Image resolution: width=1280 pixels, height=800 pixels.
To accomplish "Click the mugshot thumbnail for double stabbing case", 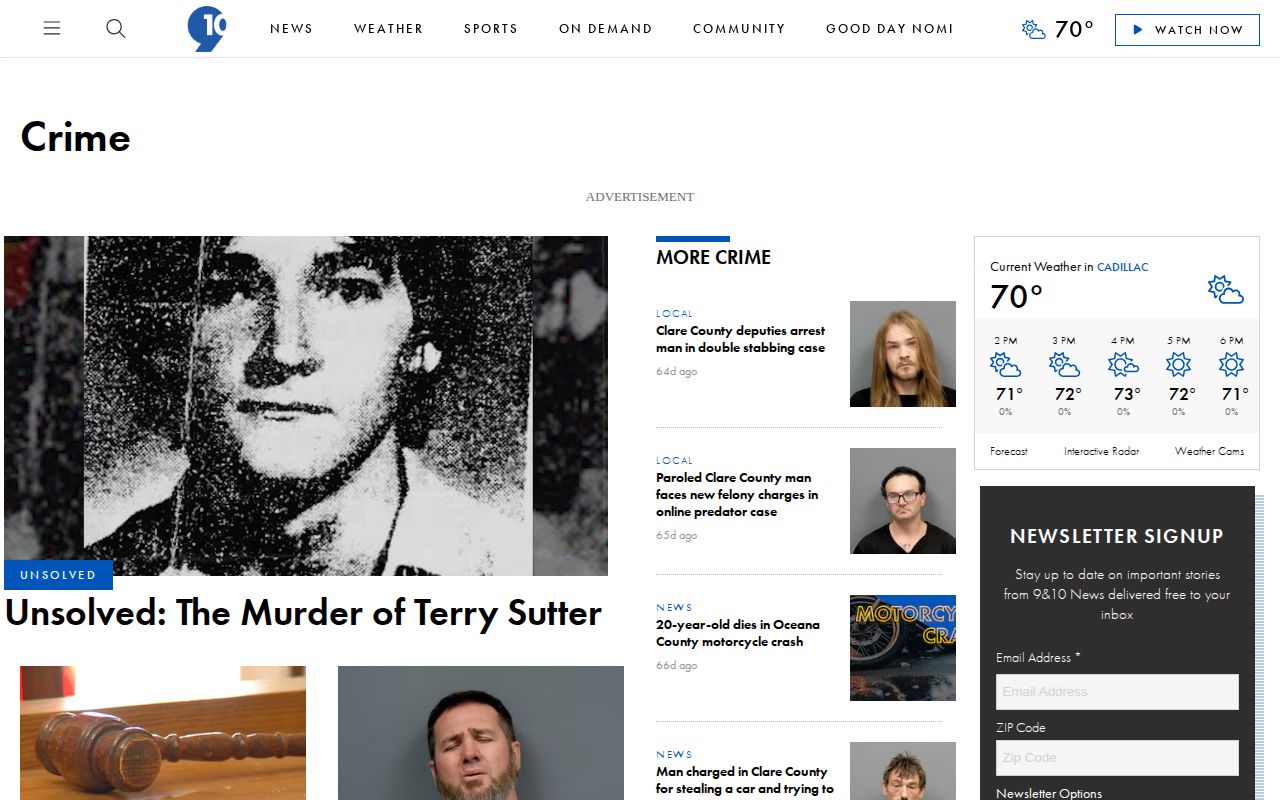I will [903, 354].
